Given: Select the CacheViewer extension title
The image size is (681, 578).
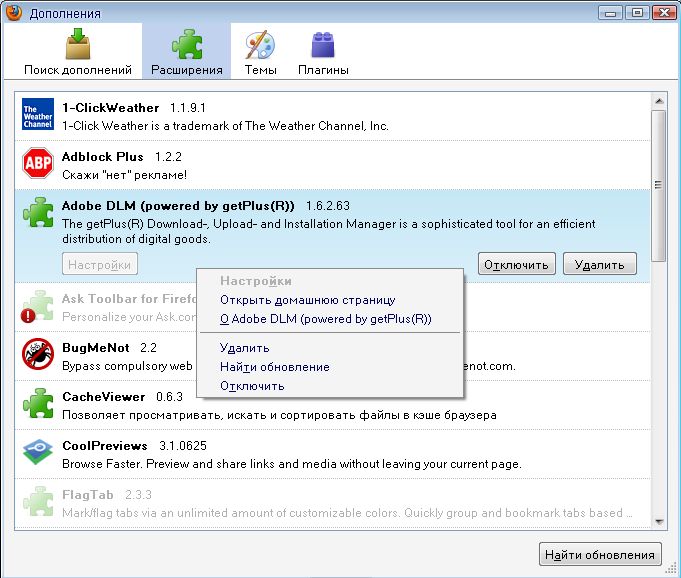Looking at the screenshot, I should point(103,396).
